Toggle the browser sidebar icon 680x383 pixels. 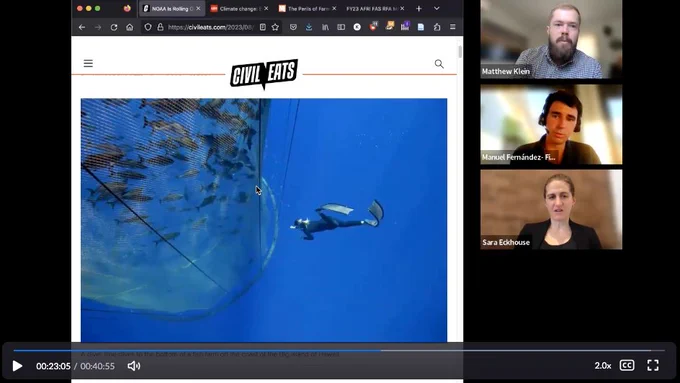coord(341,27)
